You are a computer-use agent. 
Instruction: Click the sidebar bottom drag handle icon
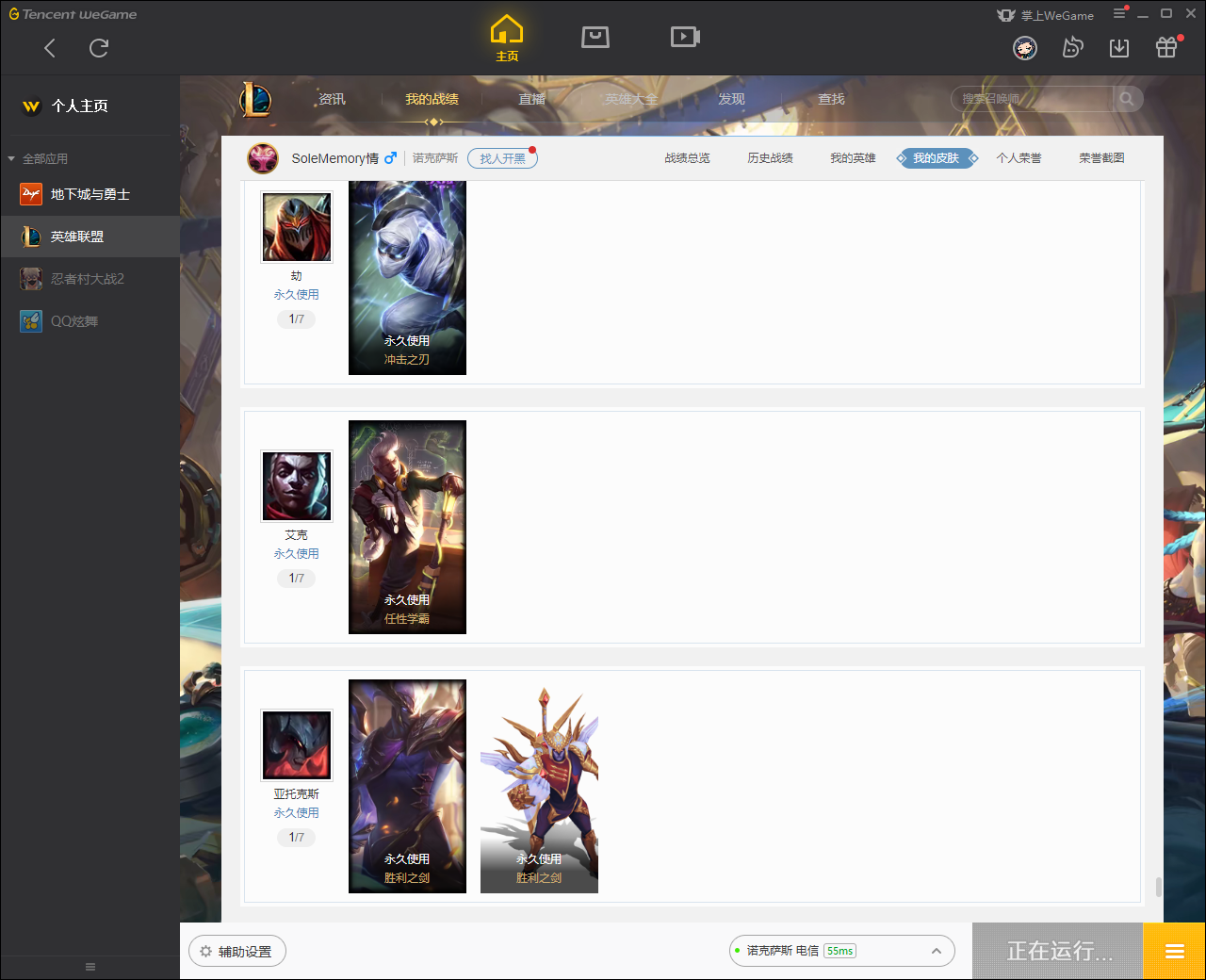pos(90,967)
